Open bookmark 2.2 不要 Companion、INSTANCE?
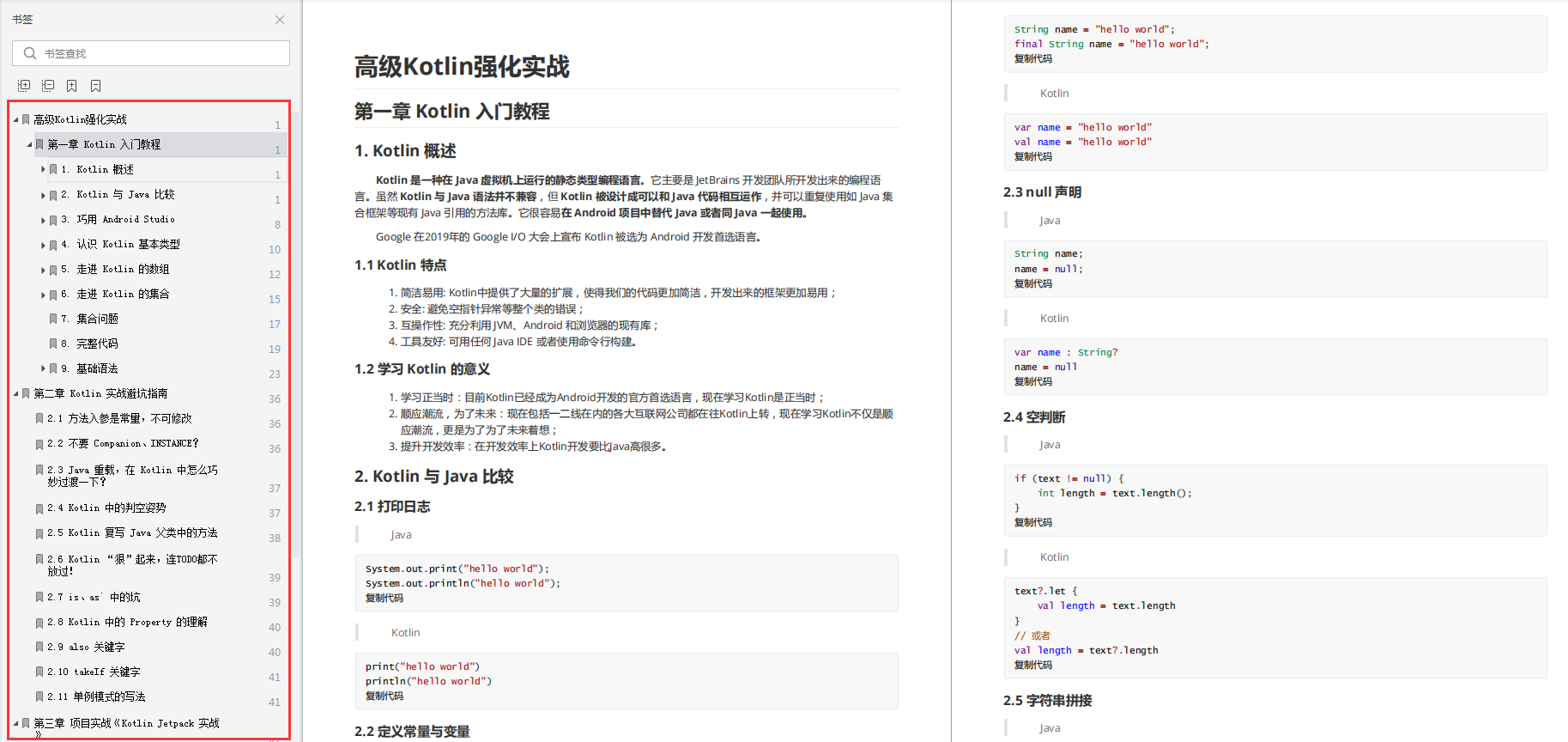 123,443
